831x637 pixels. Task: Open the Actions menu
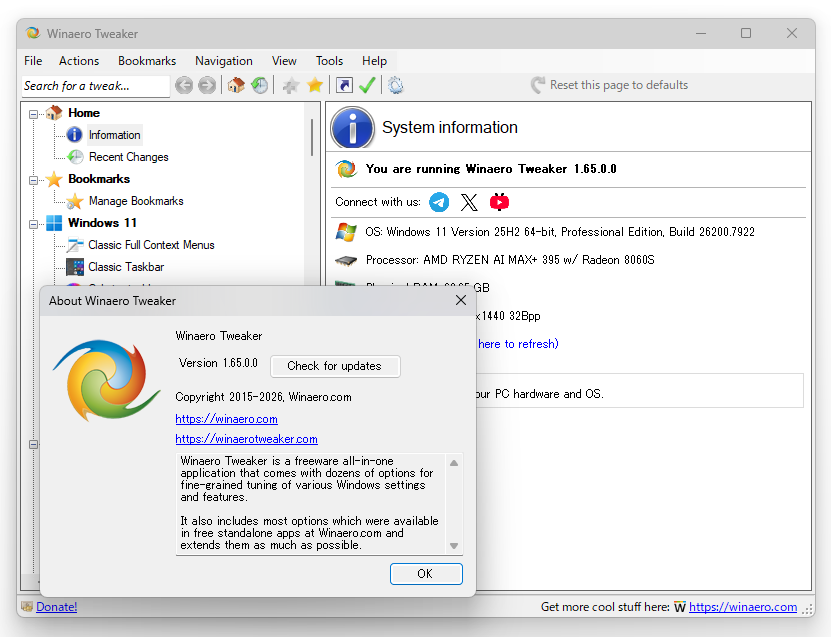[78, 60]
